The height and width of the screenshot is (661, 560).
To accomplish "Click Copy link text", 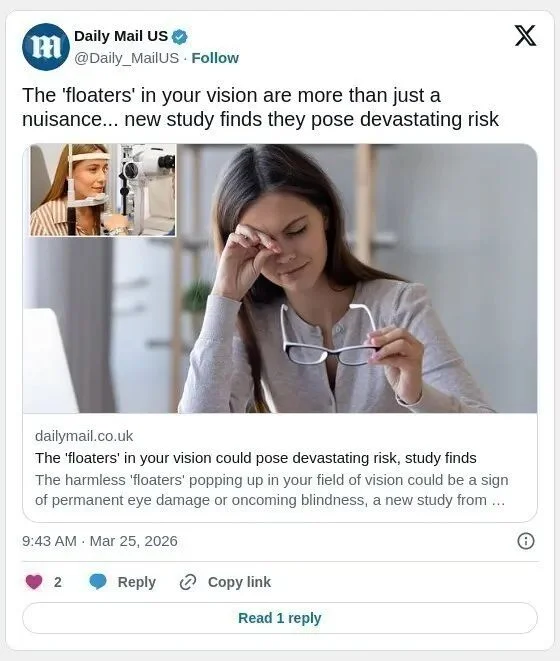I will point(239,582).
